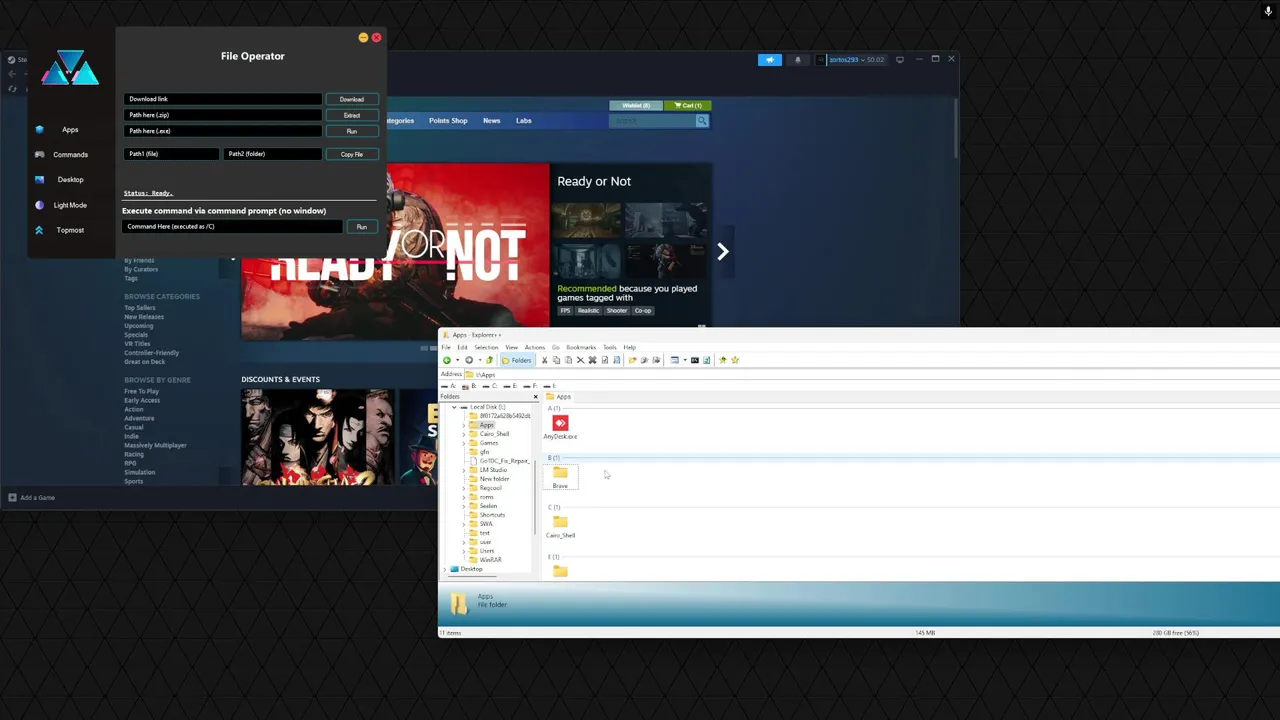1280x720 pixels.
Task: Click Delete X icon in Explorer++
Action: [580, 360]
